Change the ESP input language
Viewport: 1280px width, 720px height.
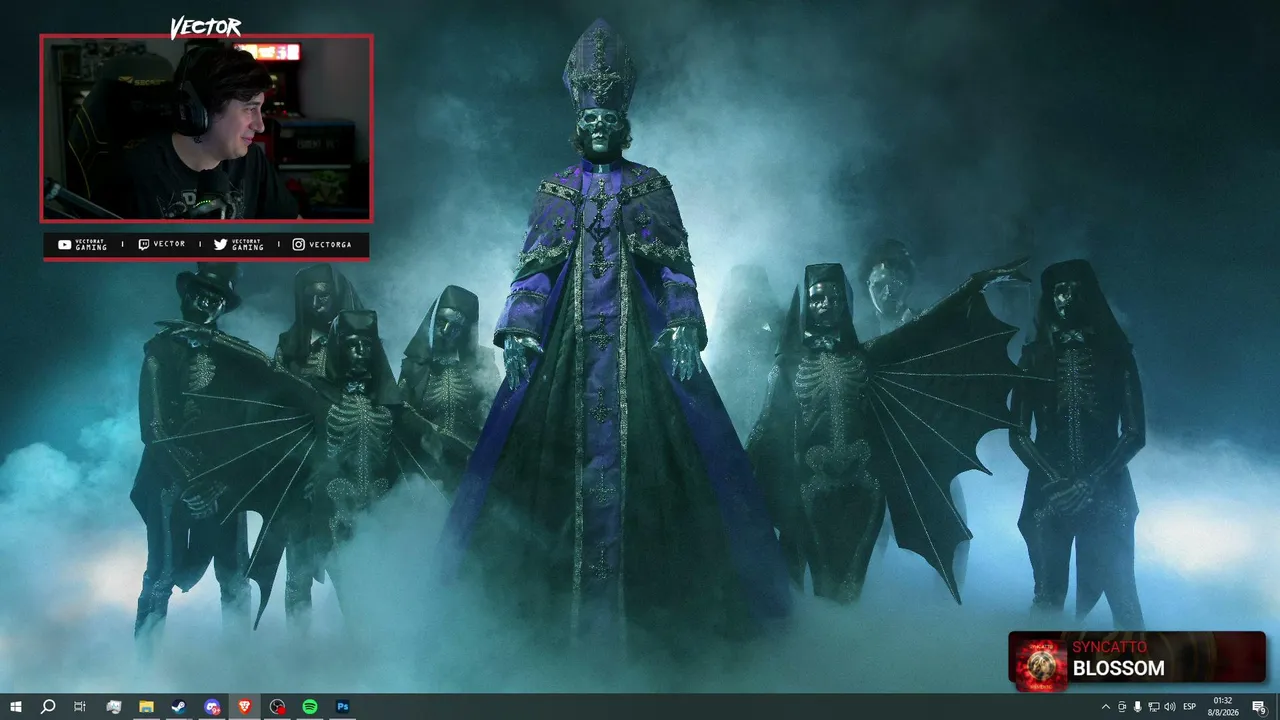point(1190,707)
